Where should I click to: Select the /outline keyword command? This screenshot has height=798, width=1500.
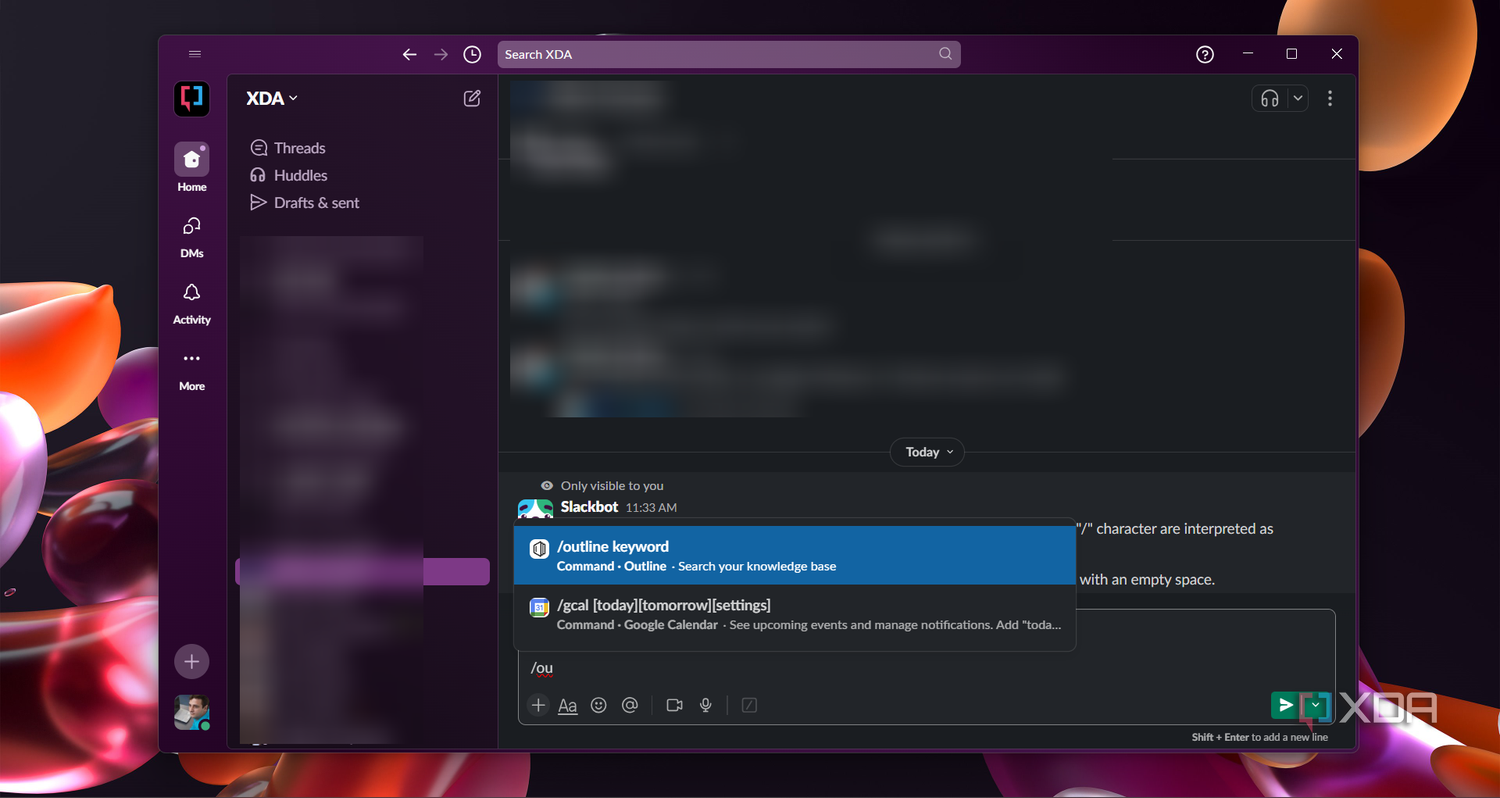(795, 556)
